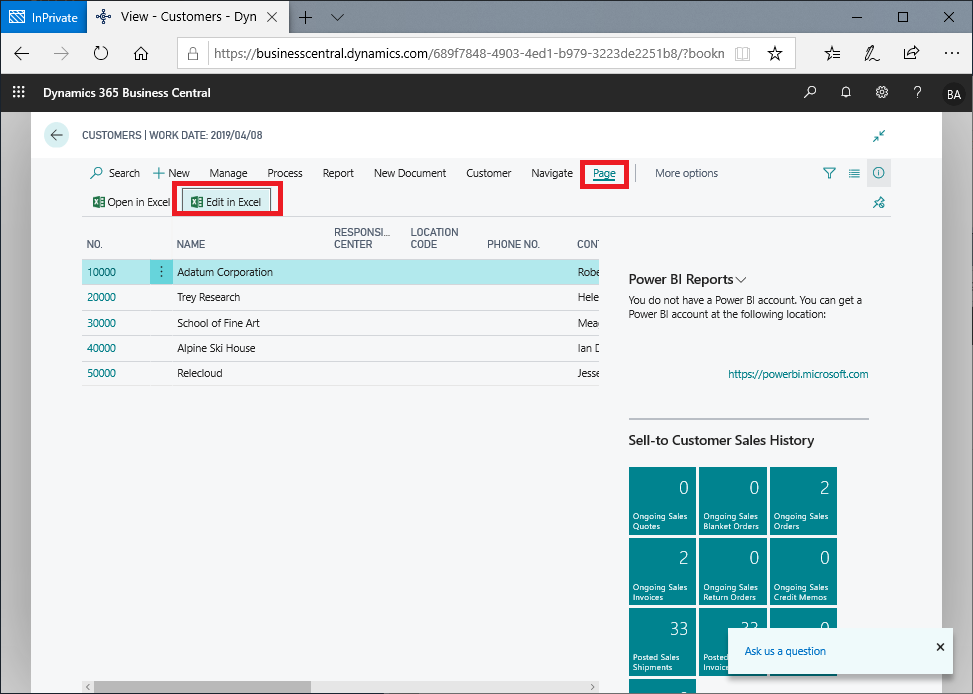Open the settings gear in the header
Image resolution: width=973 pixels, height=694 pixels.
tap(882, 92)
